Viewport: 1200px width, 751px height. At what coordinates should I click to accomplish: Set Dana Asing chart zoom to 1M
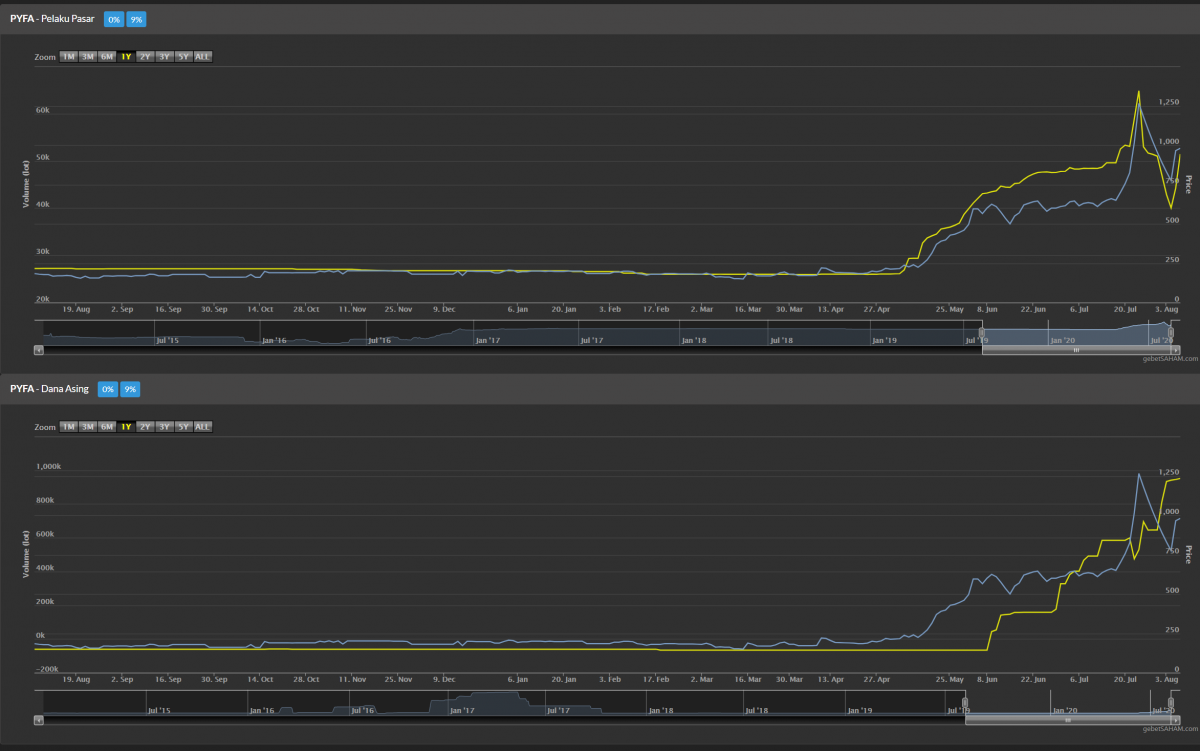(69, 427)
